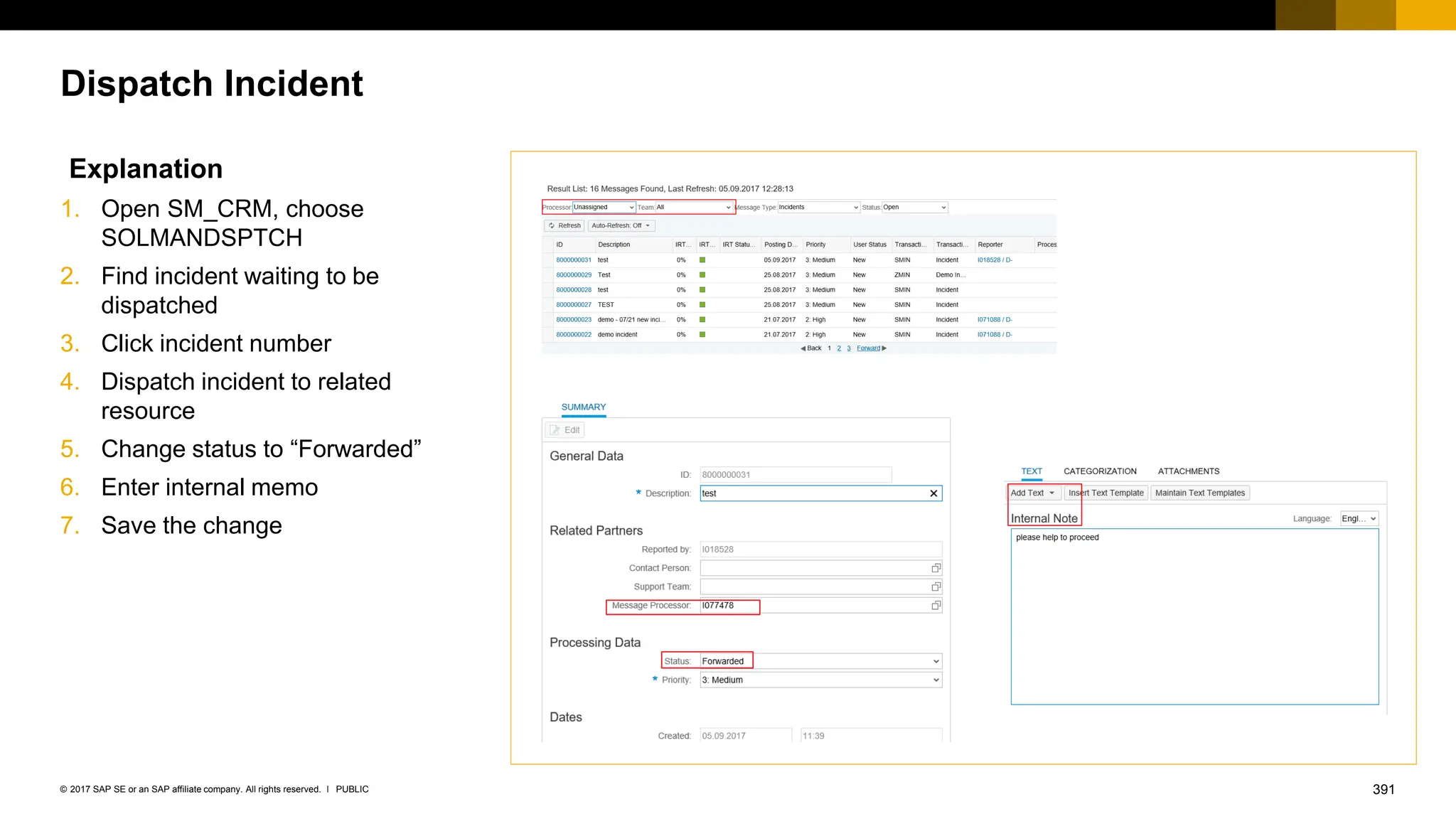Click the IRT status green square for 8000000031

(x=702, y=260)
